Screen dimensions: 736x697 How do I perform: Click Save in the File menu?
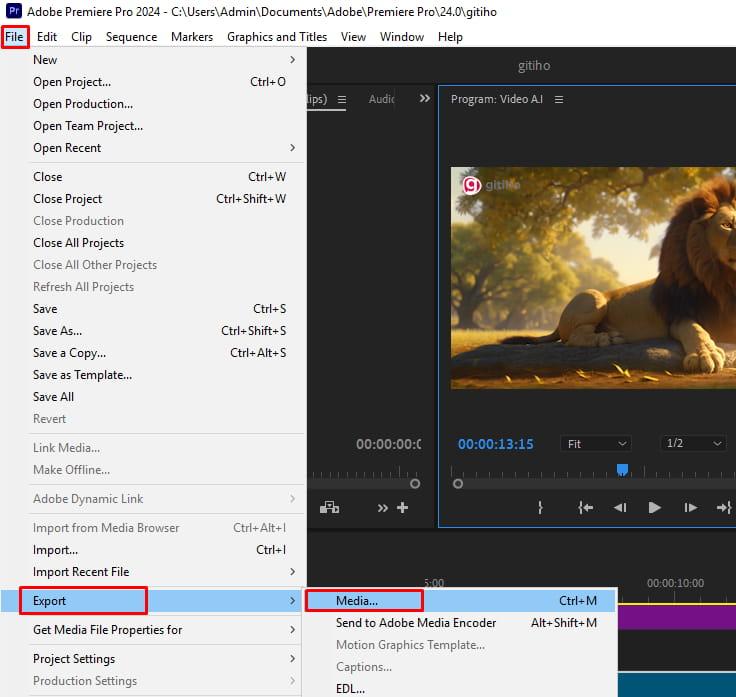[x=153, y=309]
